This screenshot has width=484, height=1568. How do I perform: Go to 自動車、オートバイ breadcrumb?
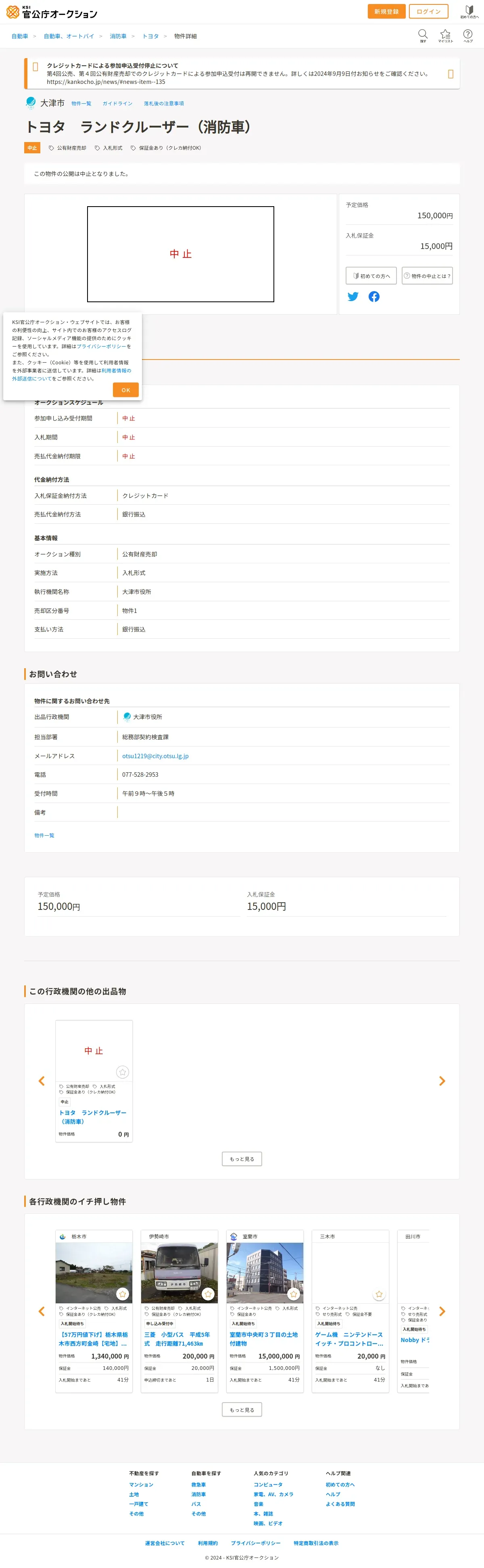[69, 37]
